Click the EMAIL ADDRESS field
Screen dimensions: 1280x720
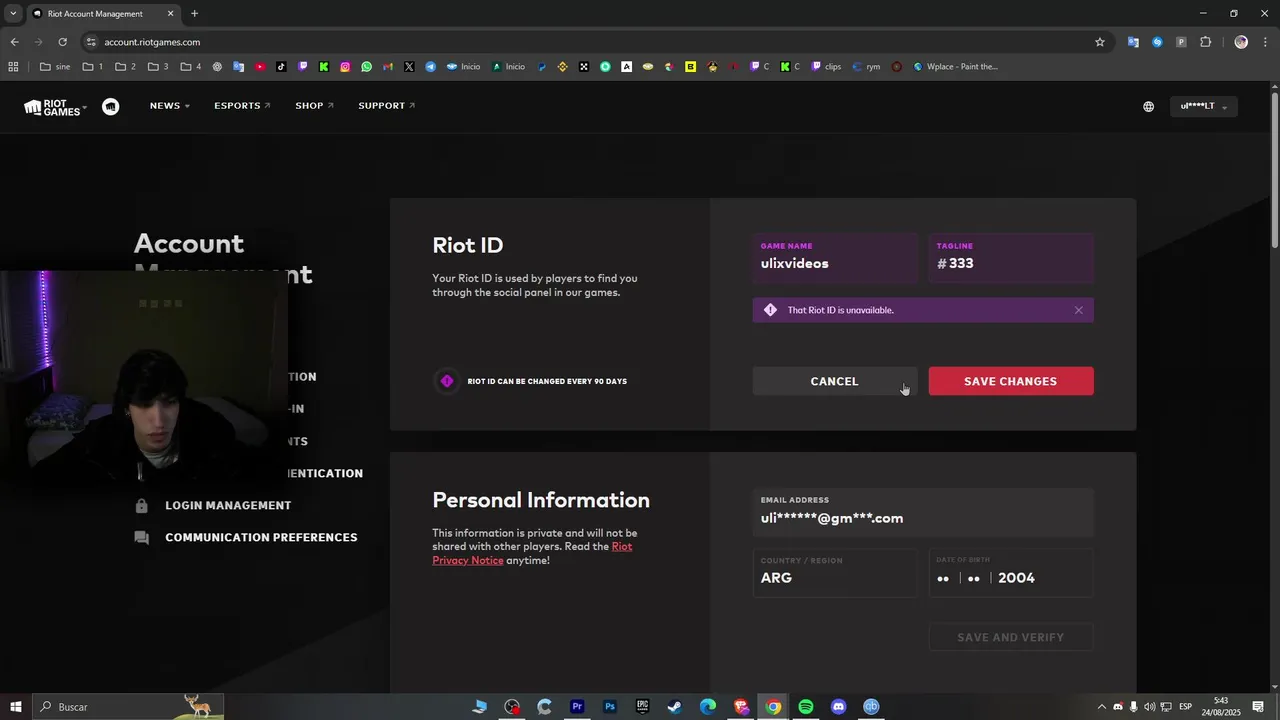(x=923, y=512)
